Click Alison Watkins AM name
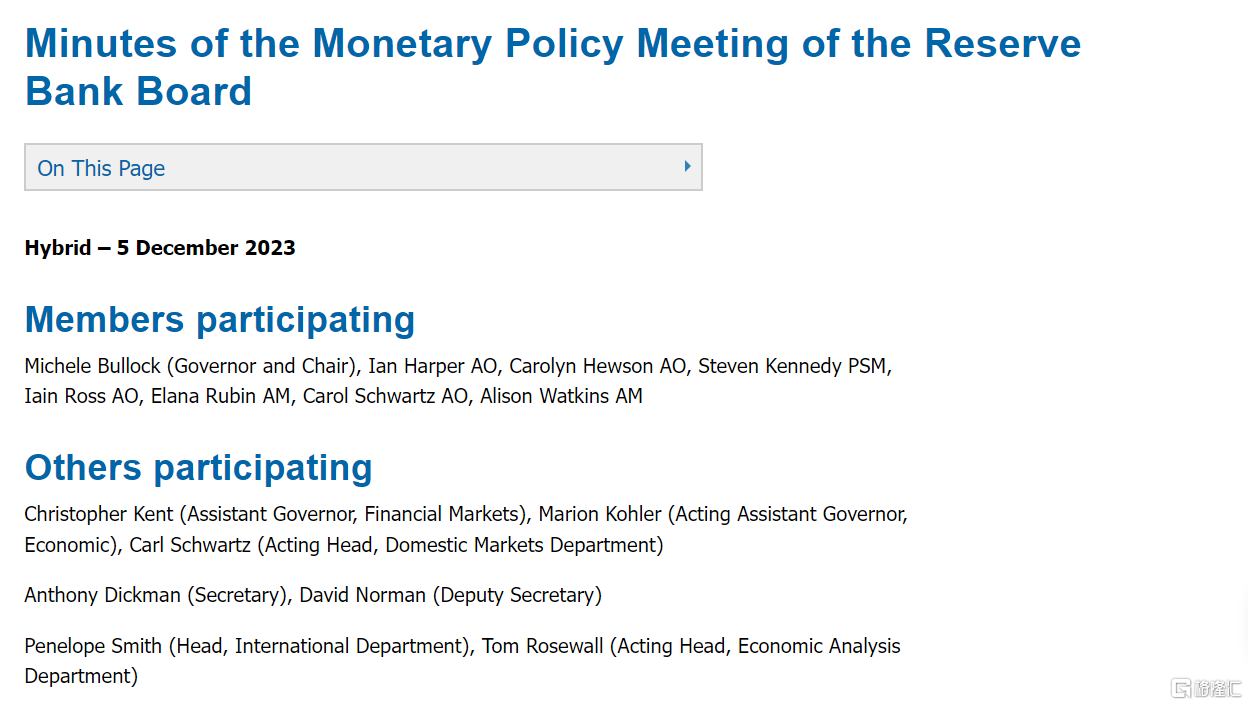The width and height of the screenshot is (1248, 706). [561, 396]
